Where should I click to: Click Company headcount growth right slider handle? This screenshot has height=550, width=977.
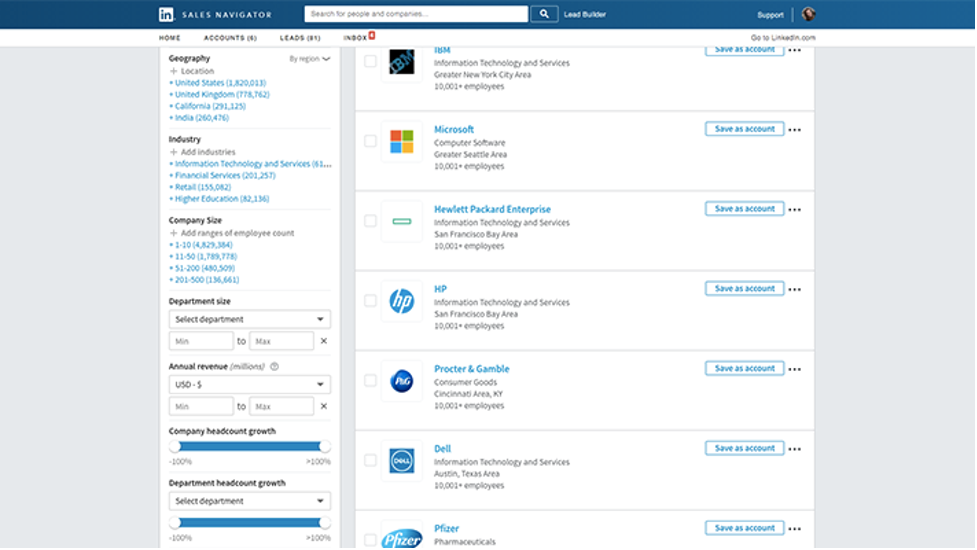[325, 447]
